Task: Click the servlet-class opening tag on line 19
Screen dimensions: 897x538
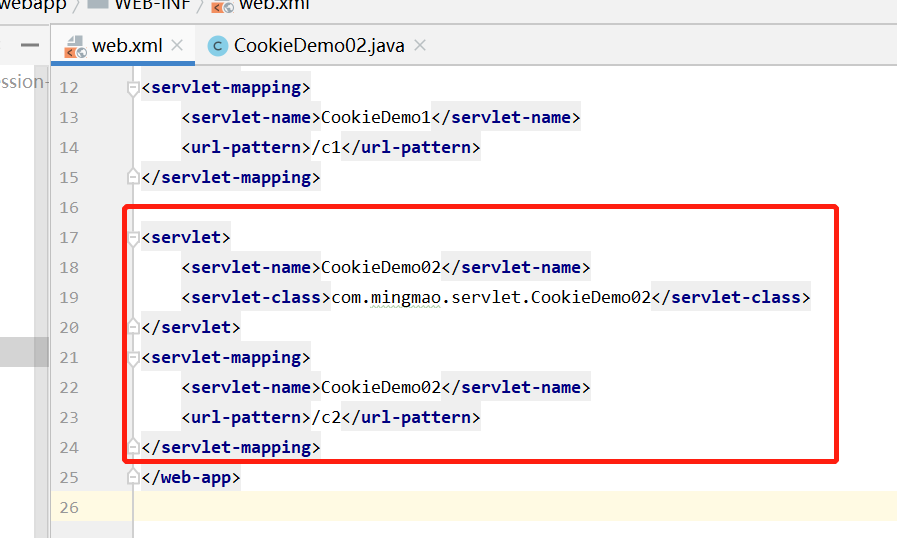Action: pyautogui.click(x=256, y=298)
